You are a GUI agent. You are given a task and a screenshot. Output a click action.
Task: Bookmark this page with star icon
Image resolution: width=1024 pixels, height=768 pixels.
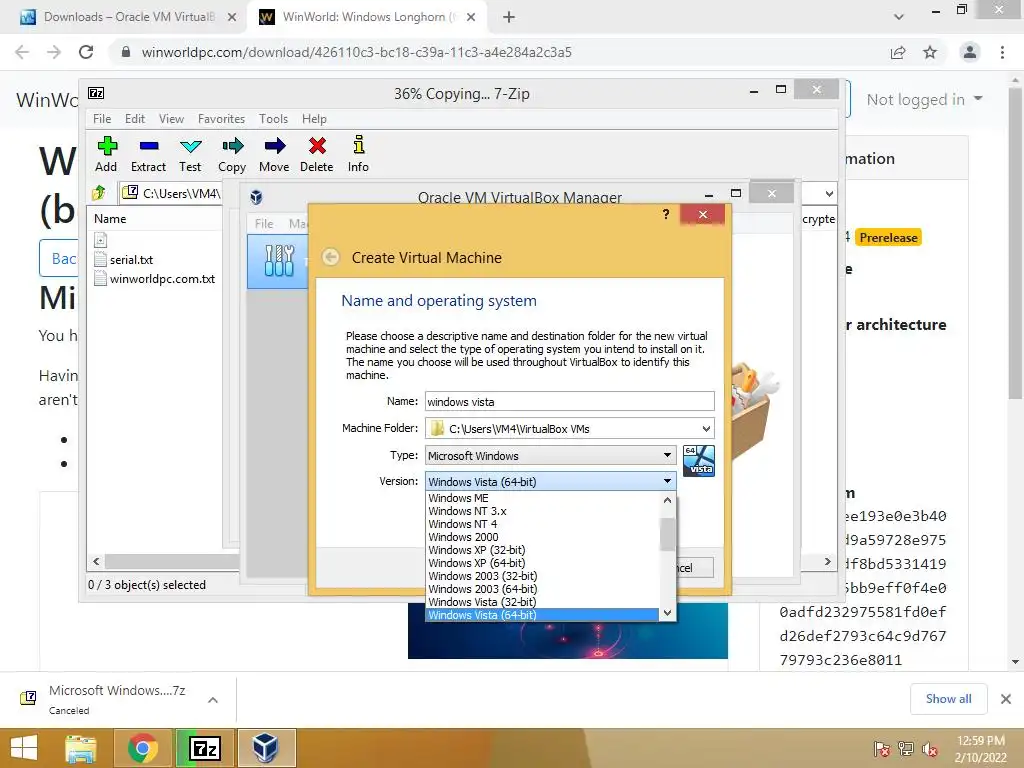930,52
